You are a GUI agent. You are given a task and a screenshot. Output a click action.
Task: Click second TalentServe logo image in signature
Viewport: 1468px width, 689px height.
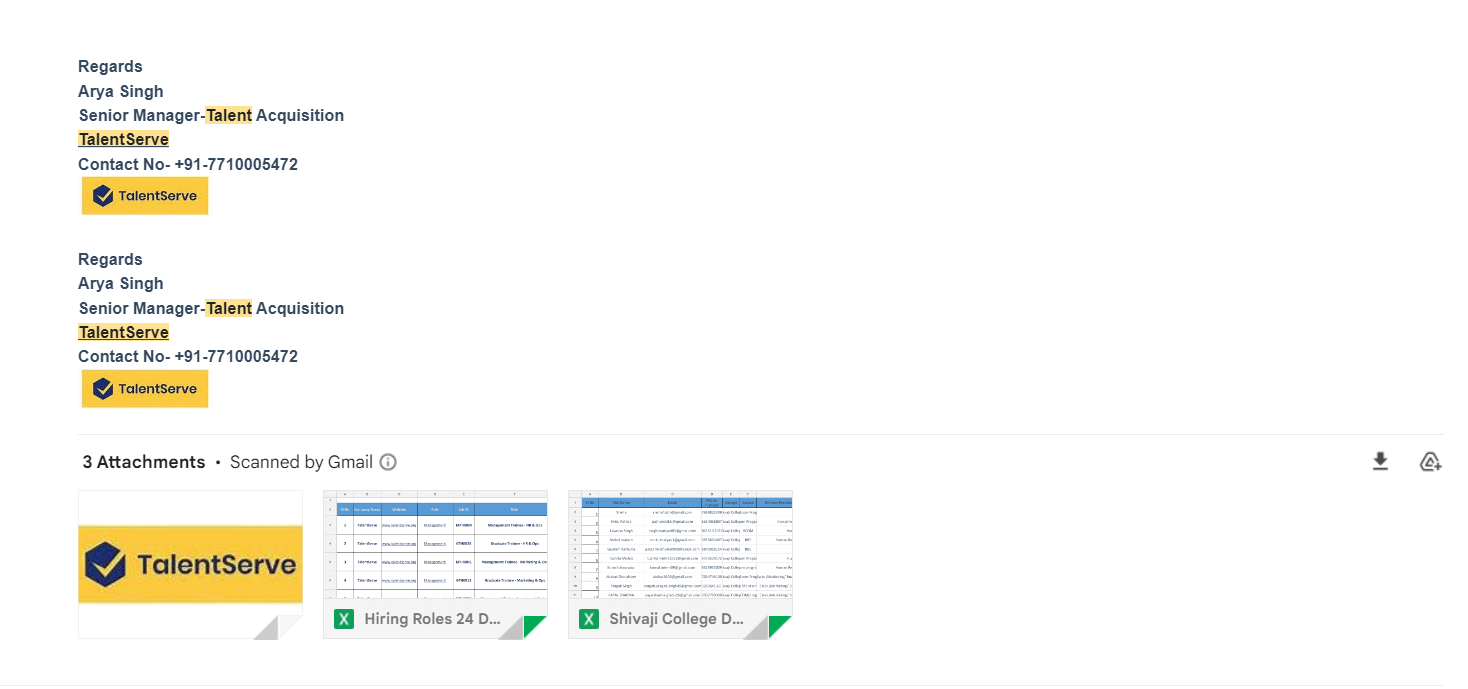[145, 388]
